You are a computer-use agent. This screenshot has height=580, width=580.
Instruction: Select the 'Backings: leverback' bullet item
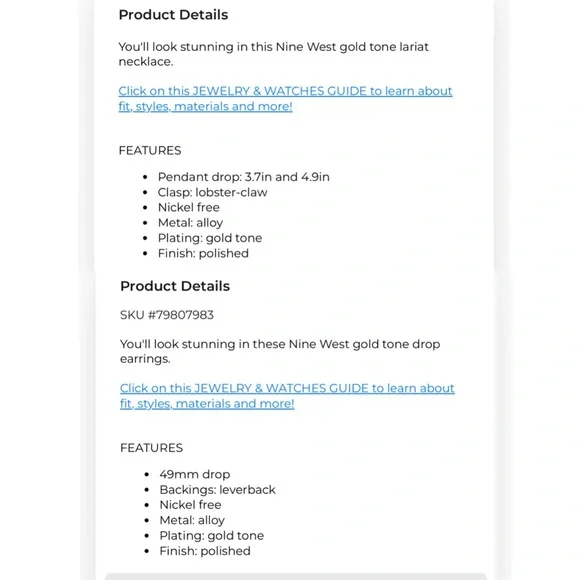click(218, 490)
